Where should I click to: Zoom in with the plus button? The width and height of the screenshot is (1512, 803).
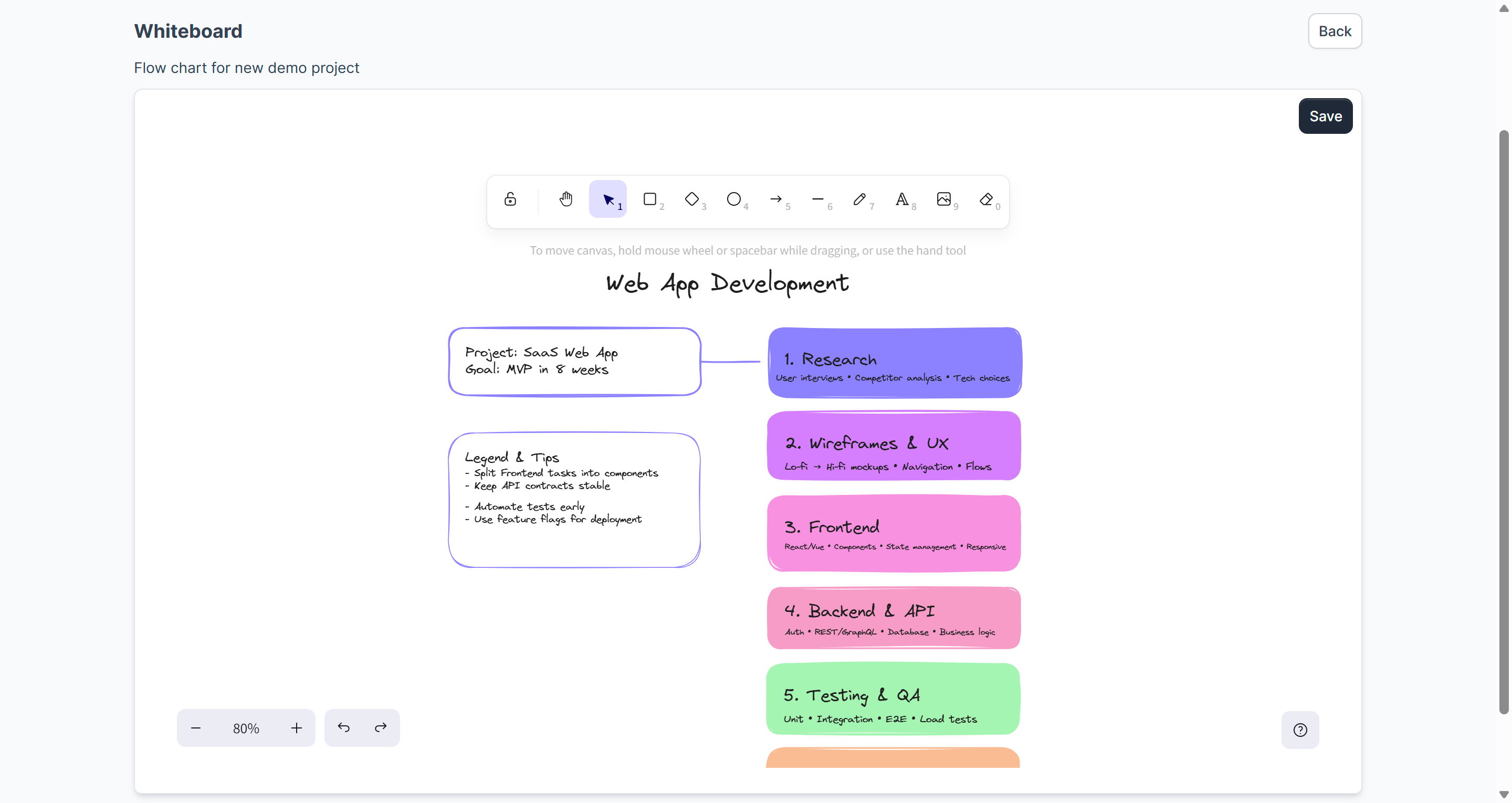[x=297, y=728]
